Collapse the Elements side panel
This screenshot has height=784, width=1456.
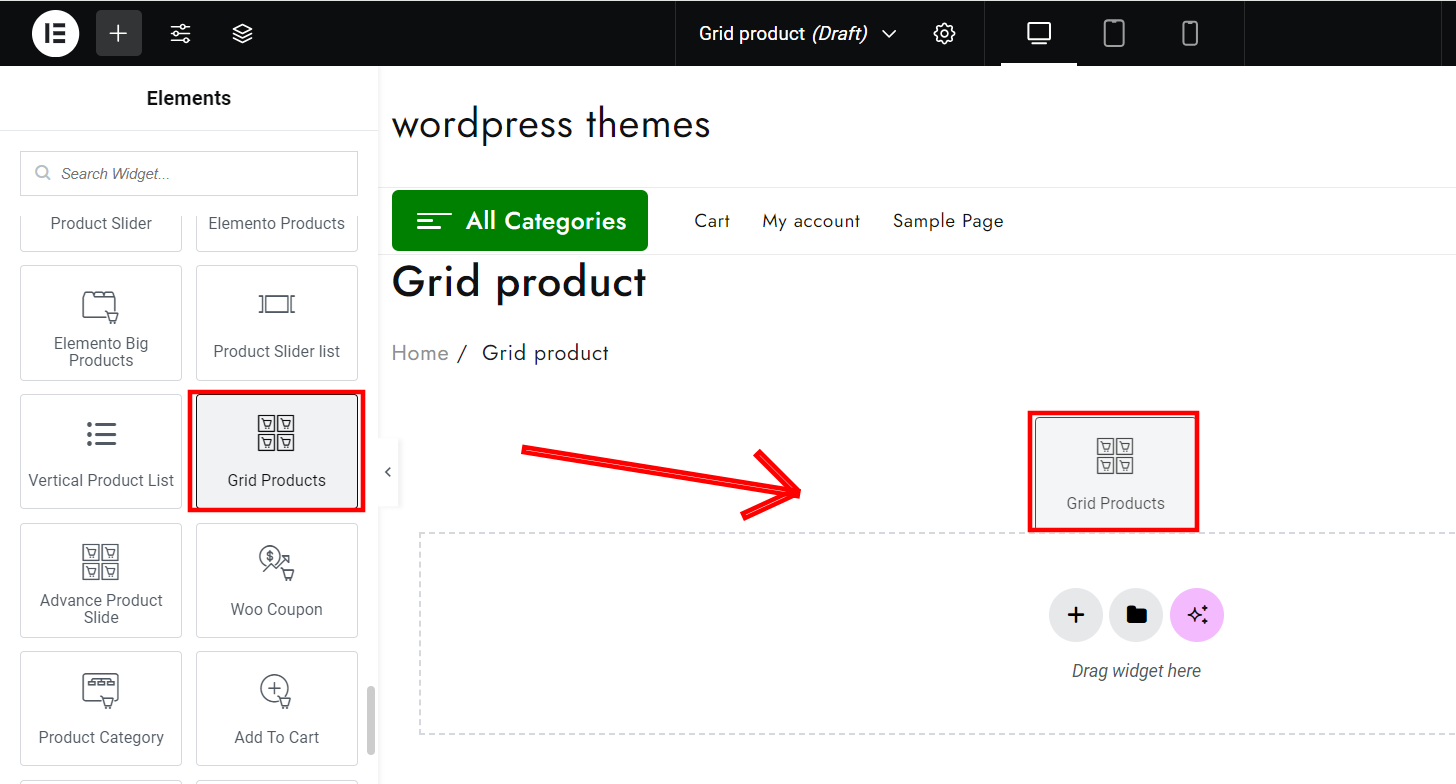coord(388,472)
